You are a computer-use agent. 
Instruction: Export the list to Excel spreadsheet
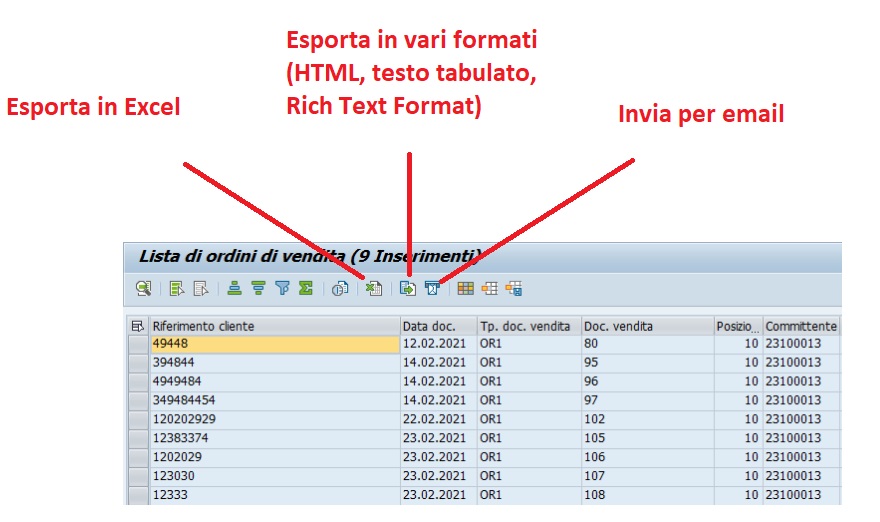(374, 289)
